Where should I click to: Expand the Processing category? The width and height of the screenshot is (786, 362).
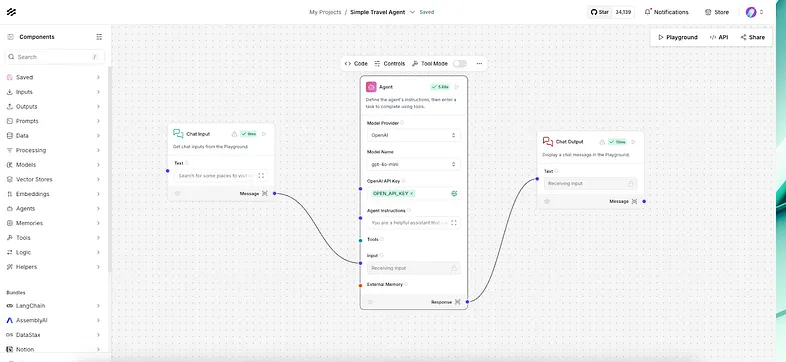coord(54,150)
